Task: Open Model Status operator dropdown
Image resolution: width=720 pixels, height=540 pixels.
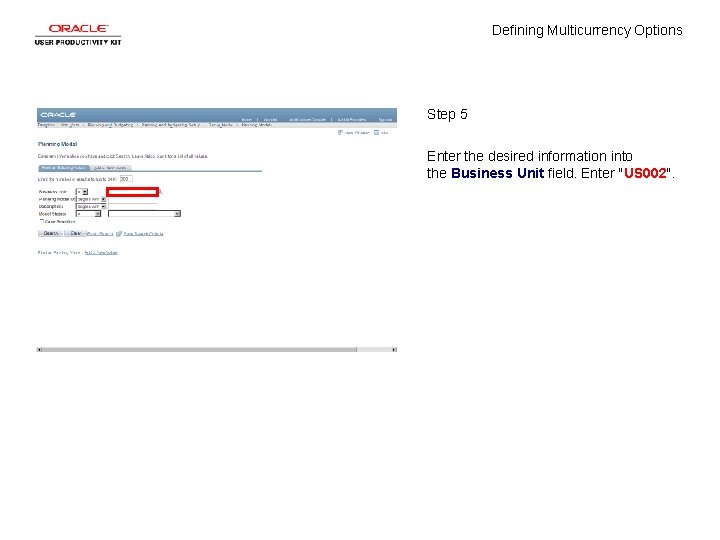Action: tap(88, 214)
